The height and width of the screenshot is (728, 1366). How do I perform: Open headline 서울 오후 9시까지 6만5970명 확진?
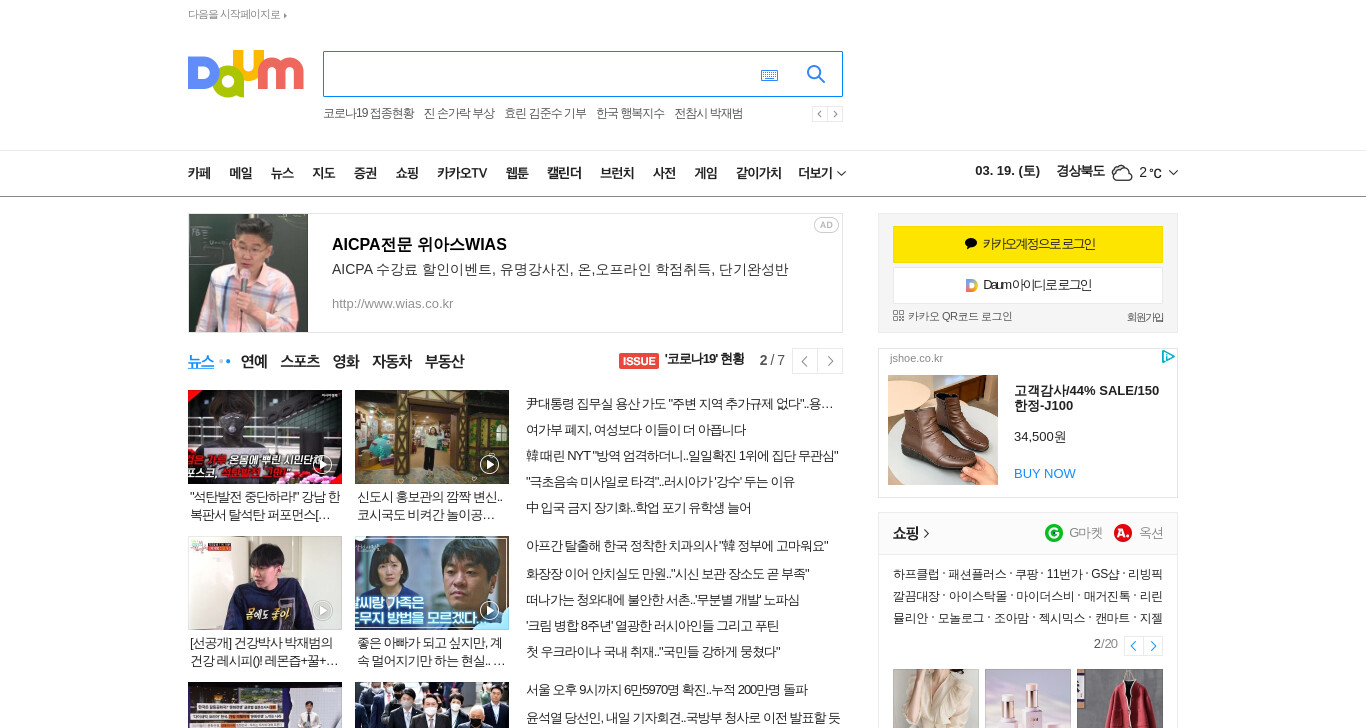click(x=667, y=690)
